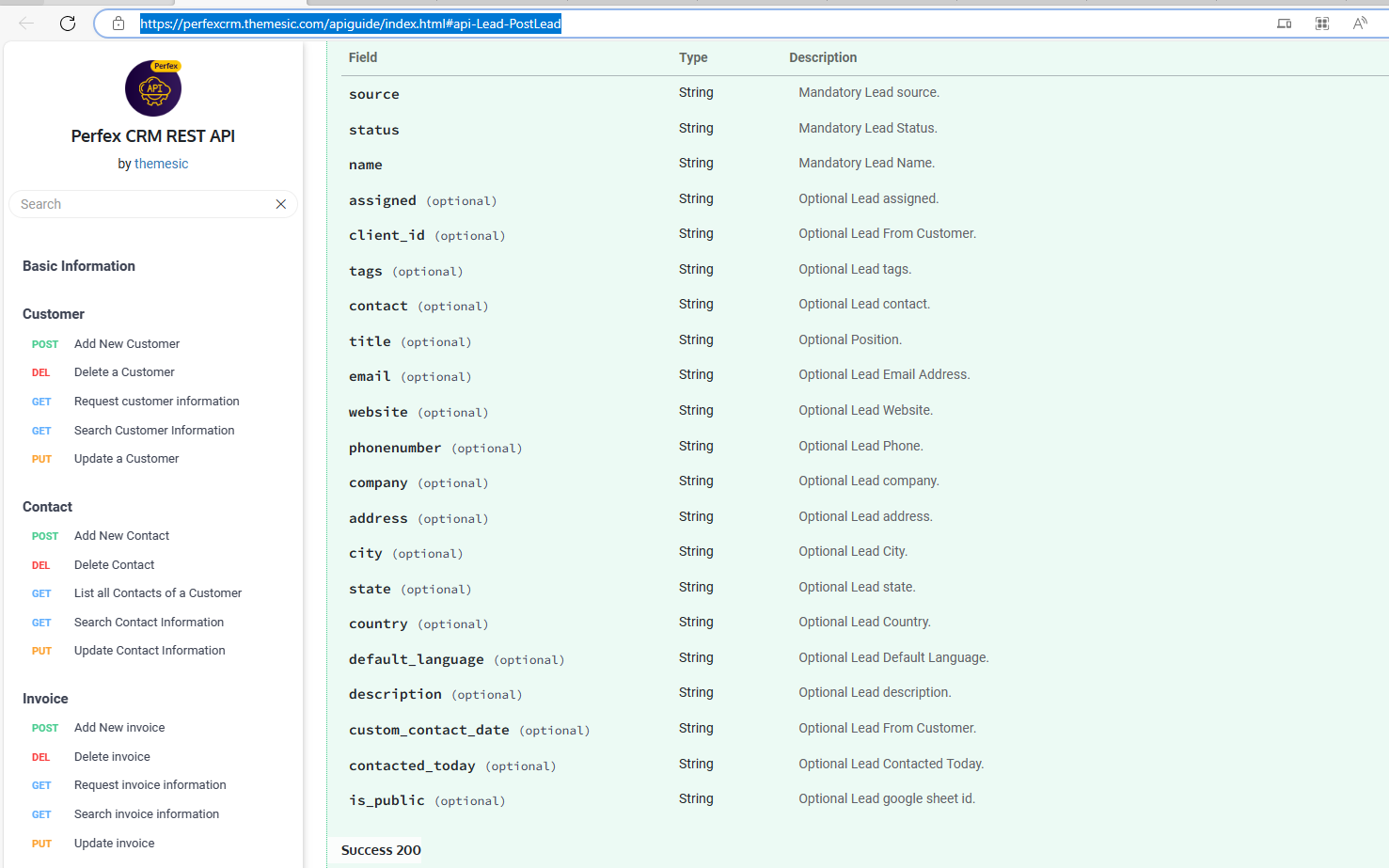Click the 'tags' field name
This screenshot has width=1389, height=868.
click(x=366, y=271)
